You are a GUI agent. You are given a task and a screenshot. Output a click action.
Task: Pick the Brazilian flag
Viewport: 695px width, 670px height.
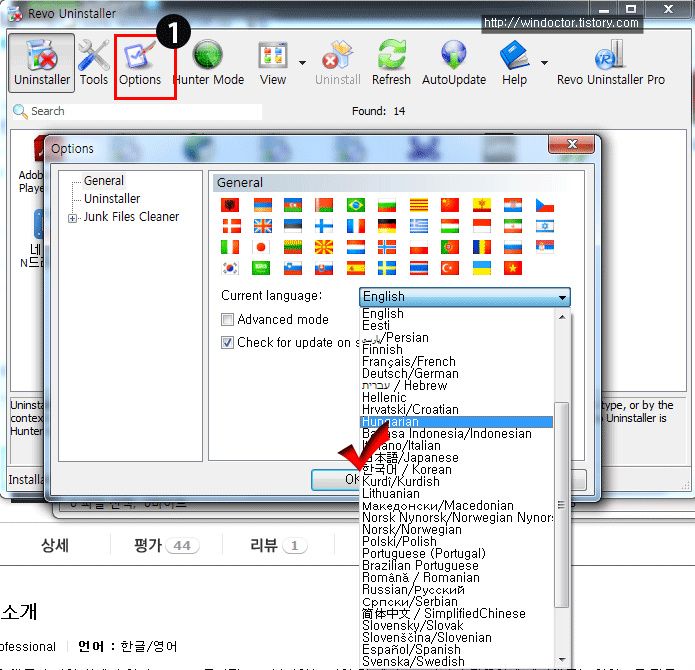(356, 205)
